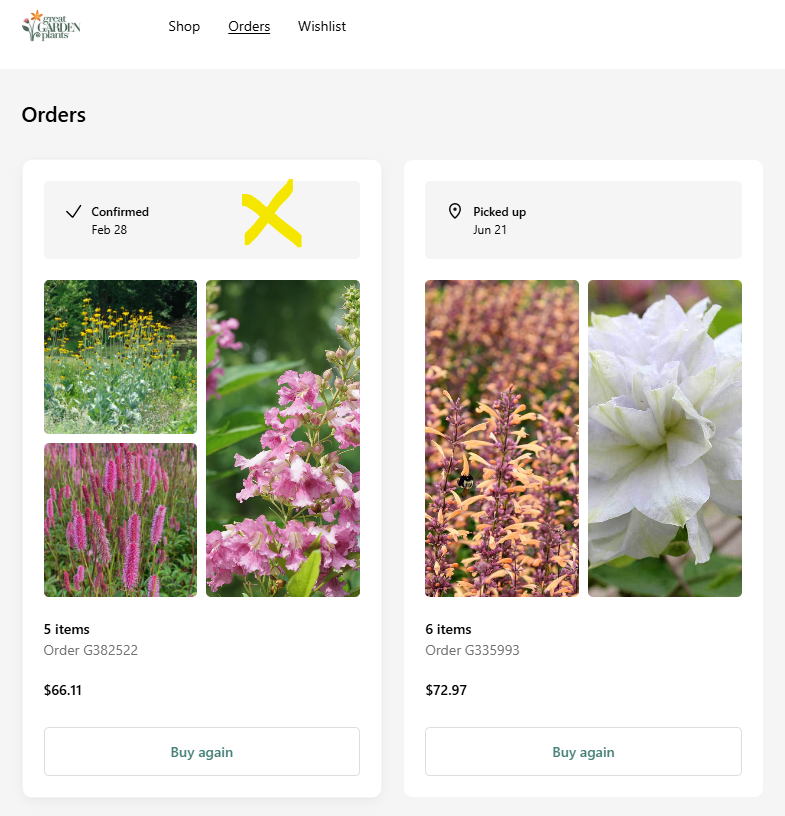Click the 6 items label
Screen dimensions: 785x816
click(448, 629)
